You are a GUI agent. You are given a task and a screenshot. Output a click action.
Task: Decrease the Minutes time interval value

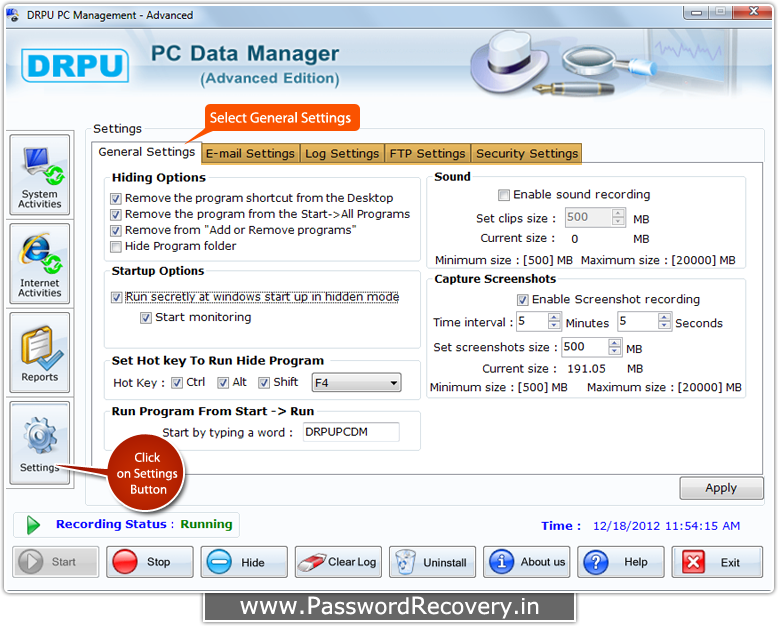[554, 325]
